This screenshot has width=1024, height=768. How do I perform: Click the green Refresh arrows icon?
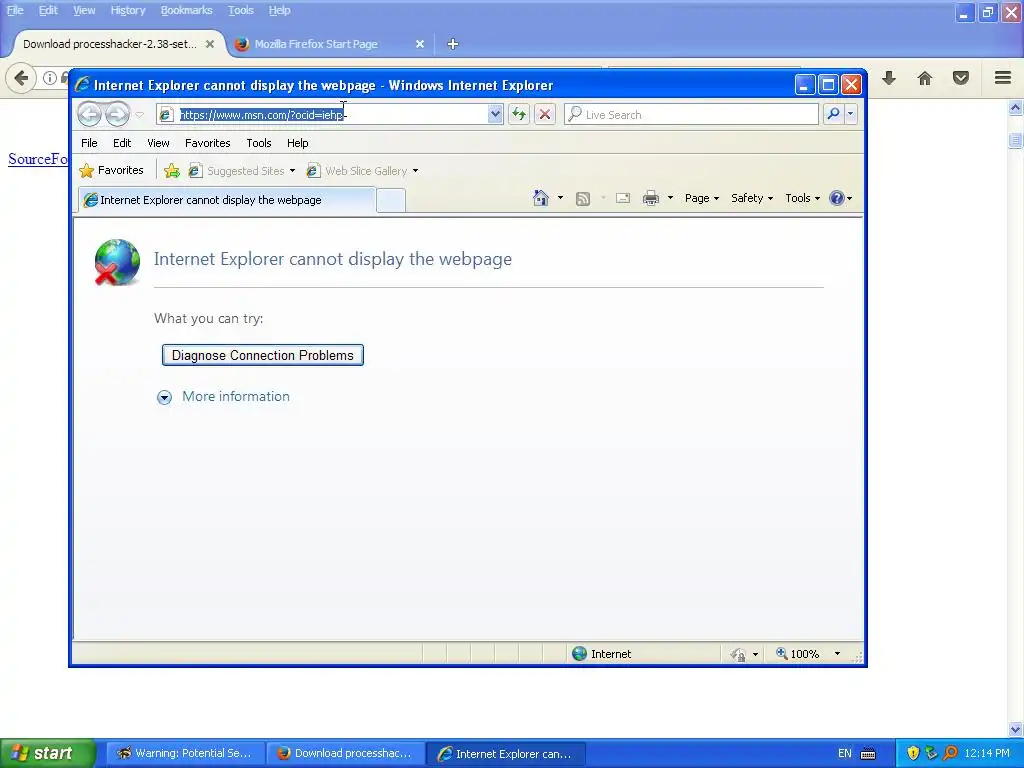point(519,115)
